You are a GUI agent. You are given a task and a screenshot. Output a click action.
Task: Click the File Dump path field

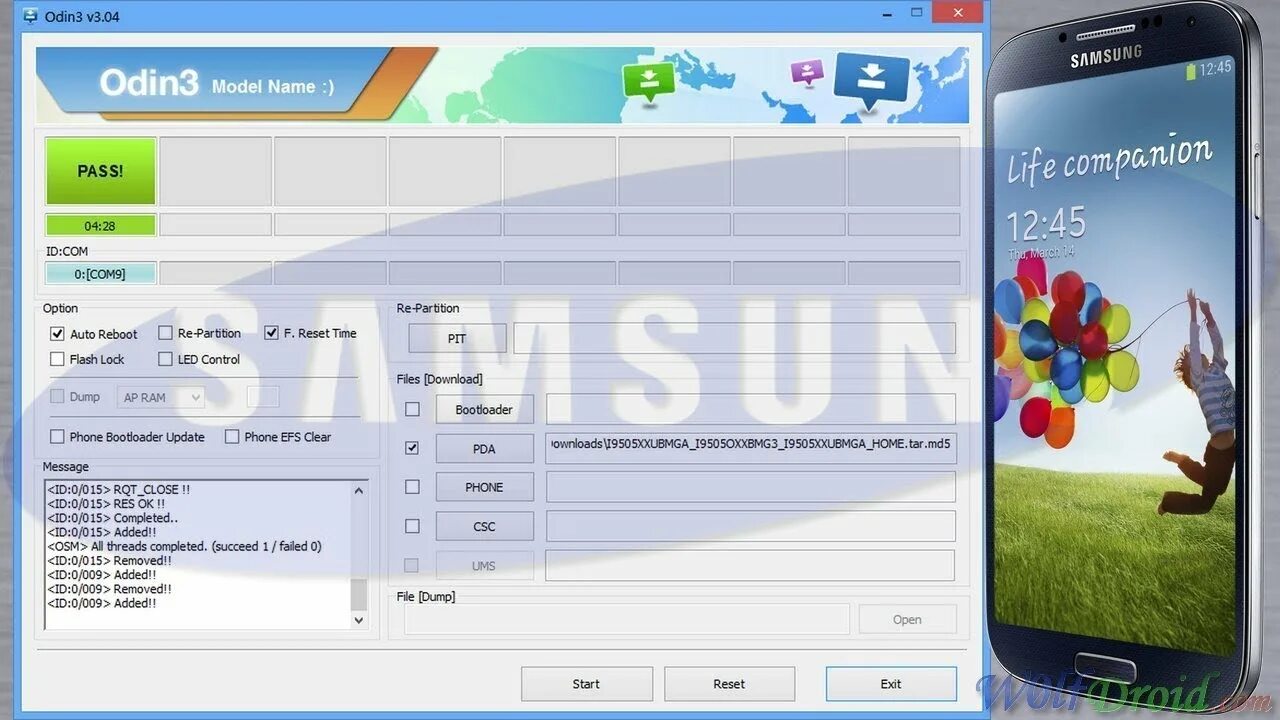tap(627, 619)
